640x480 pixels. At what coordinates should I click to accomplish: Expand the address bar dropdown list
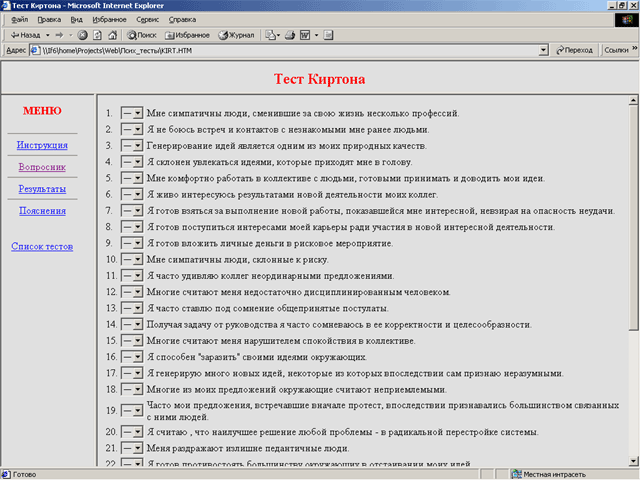[x=543, y=50]
